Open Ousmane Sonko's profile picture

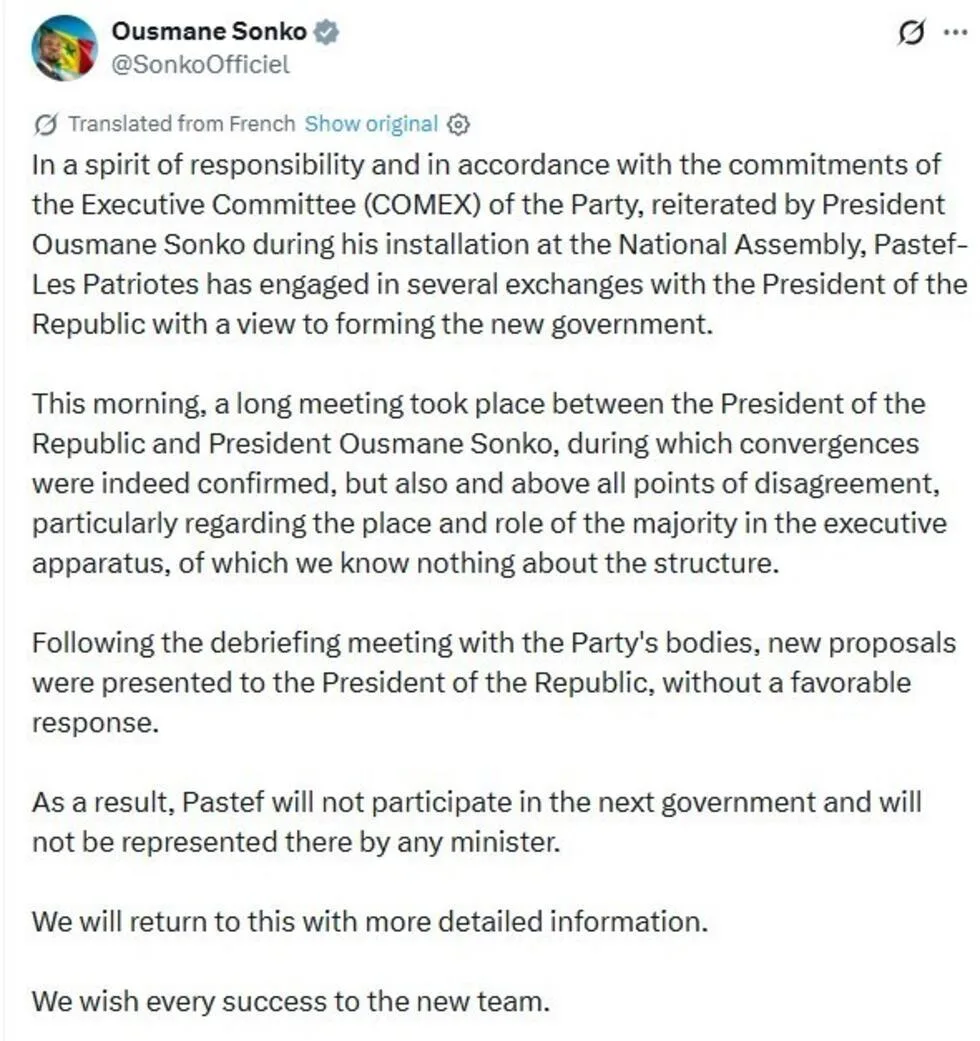(64, 48)
